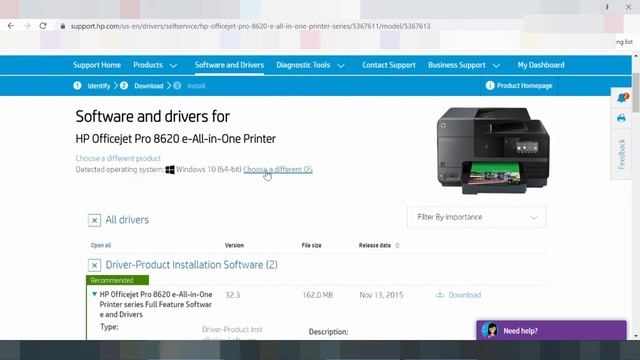This screenshot has width=640, height=360.
Task: Collapse the Full Feature Software triangle
Action: (x=94, y=294)
